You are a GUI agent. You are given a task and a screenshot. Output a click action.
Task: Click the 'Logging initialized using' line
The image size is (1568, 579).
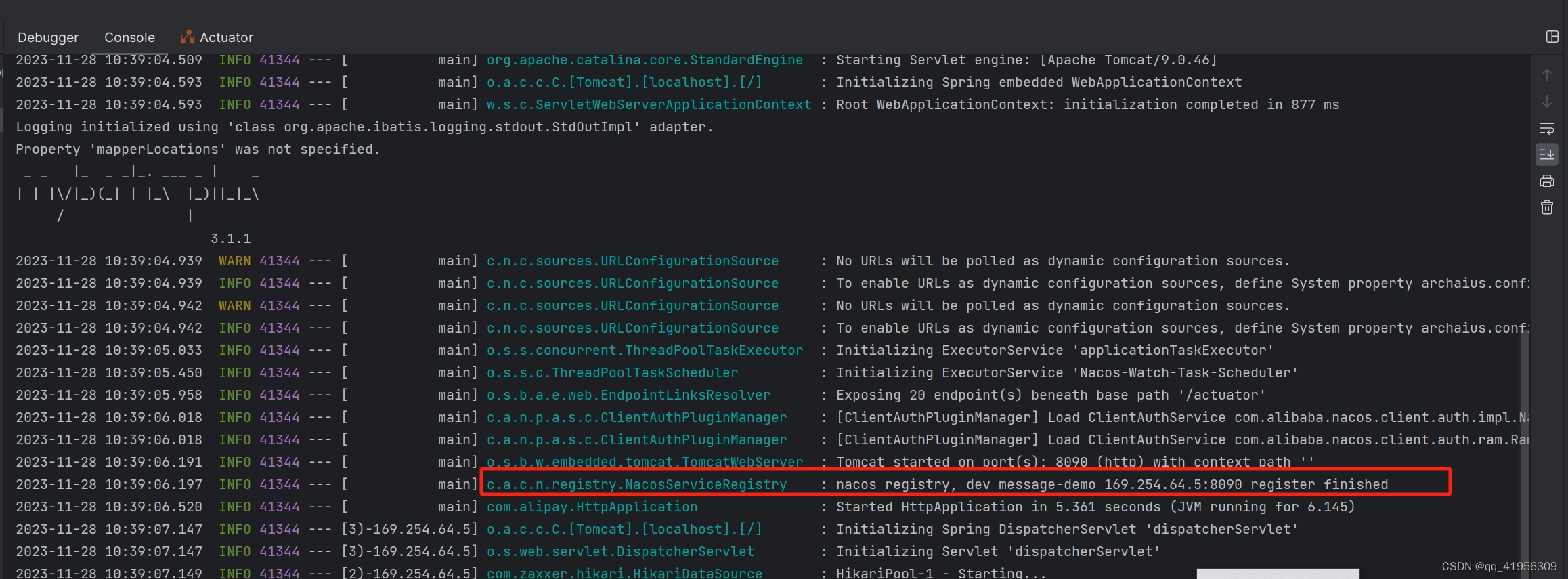tap(364, 127)
